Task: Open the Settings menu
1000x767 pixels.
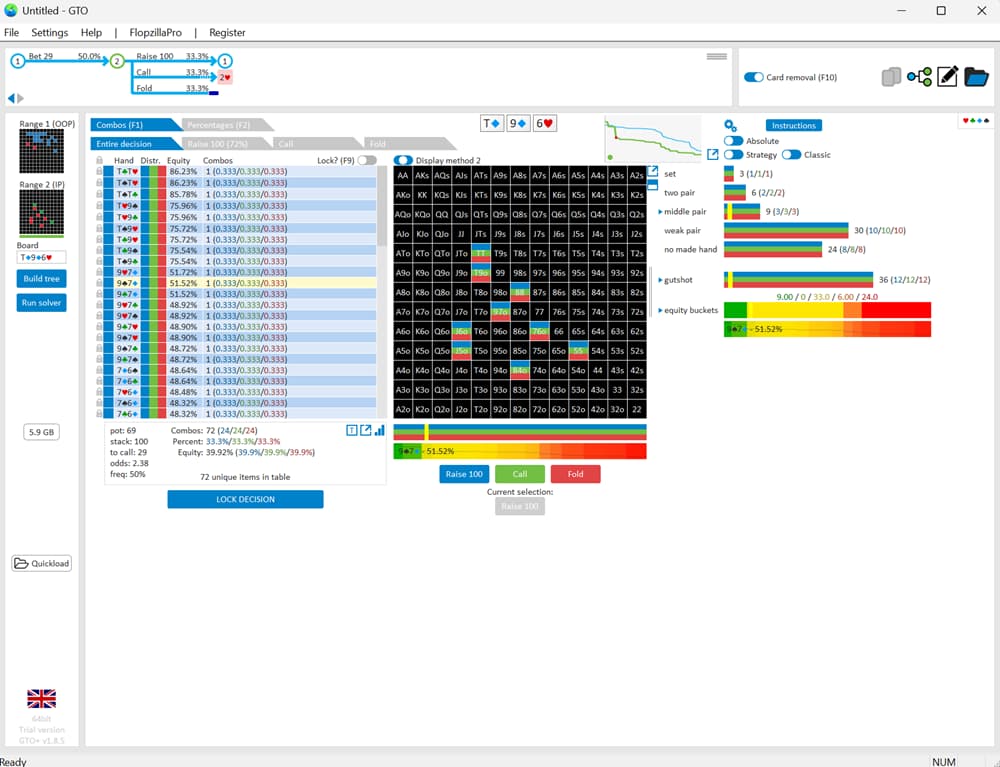Action: point(50,33)
